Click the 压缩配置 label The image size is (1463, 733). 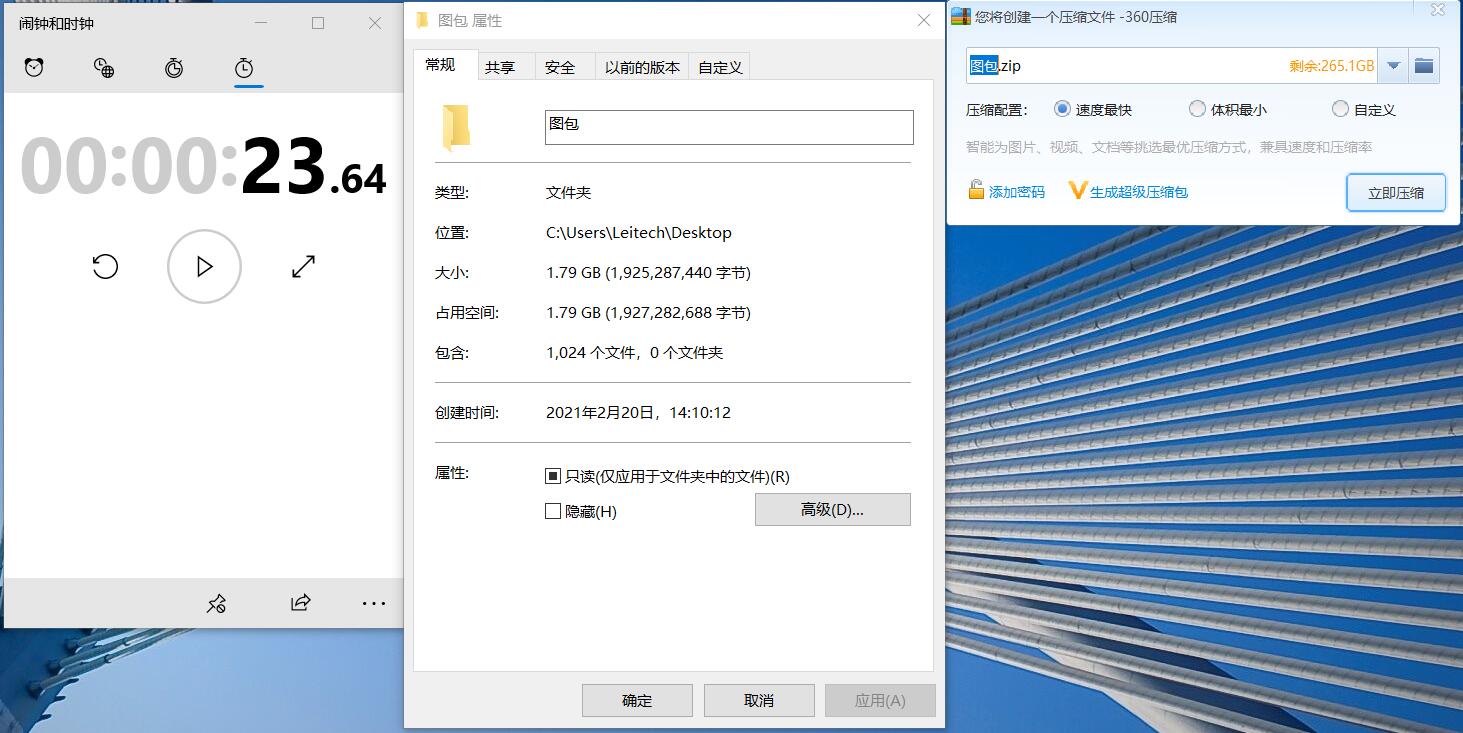pyautogui.click(x=997, y=110)
